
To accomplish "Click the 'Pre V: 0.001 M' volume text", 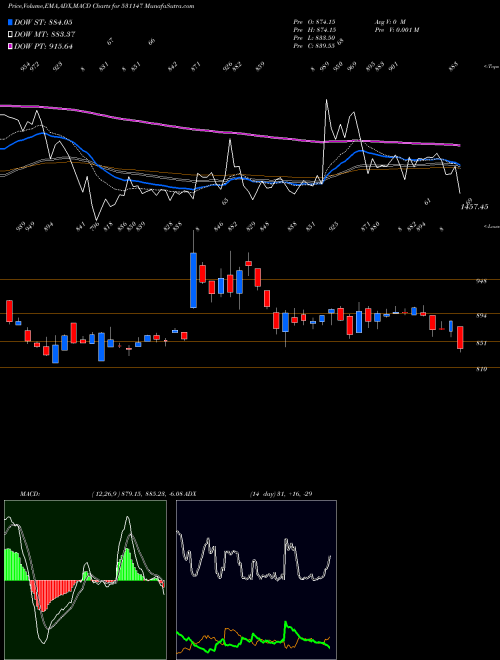I will pos(396,29).
